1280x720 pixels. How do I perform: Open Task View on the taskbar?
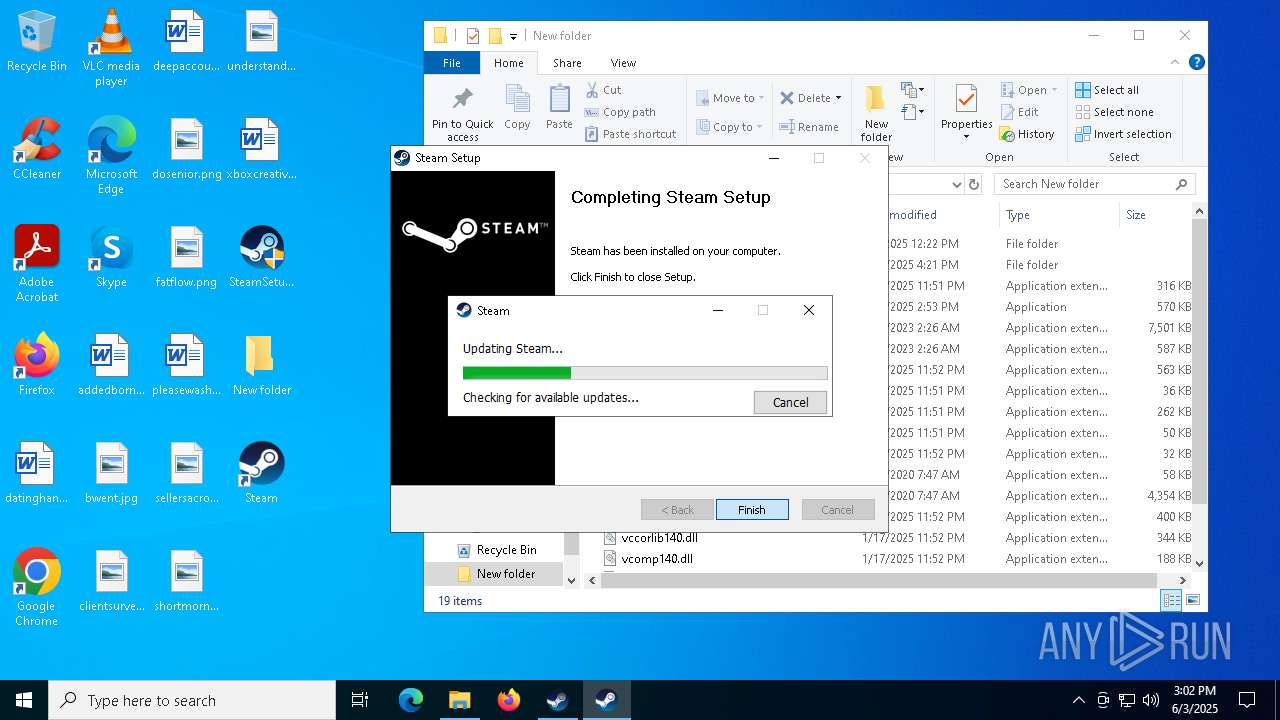coord(360,700)
